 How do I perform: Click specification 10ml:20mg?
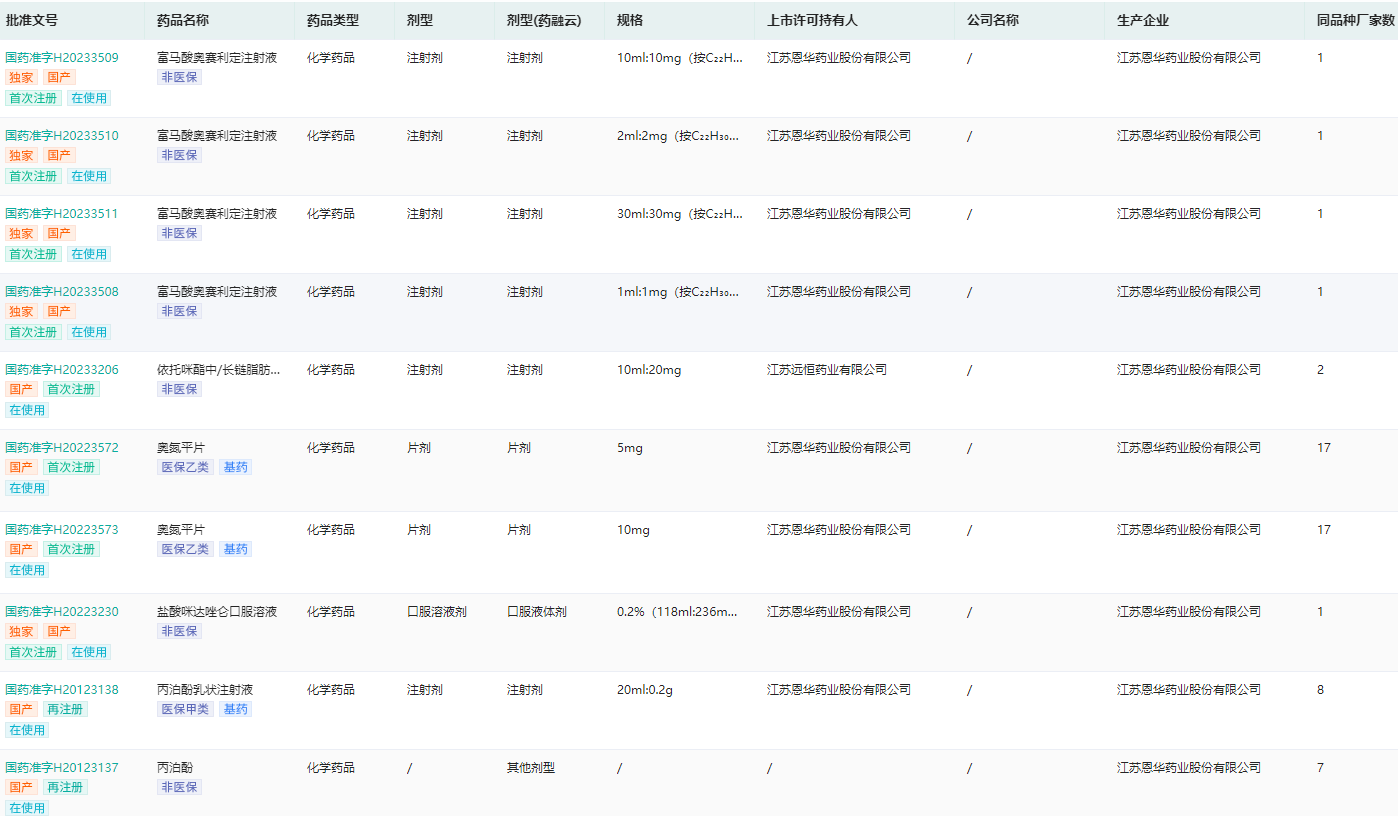[649, 370]
